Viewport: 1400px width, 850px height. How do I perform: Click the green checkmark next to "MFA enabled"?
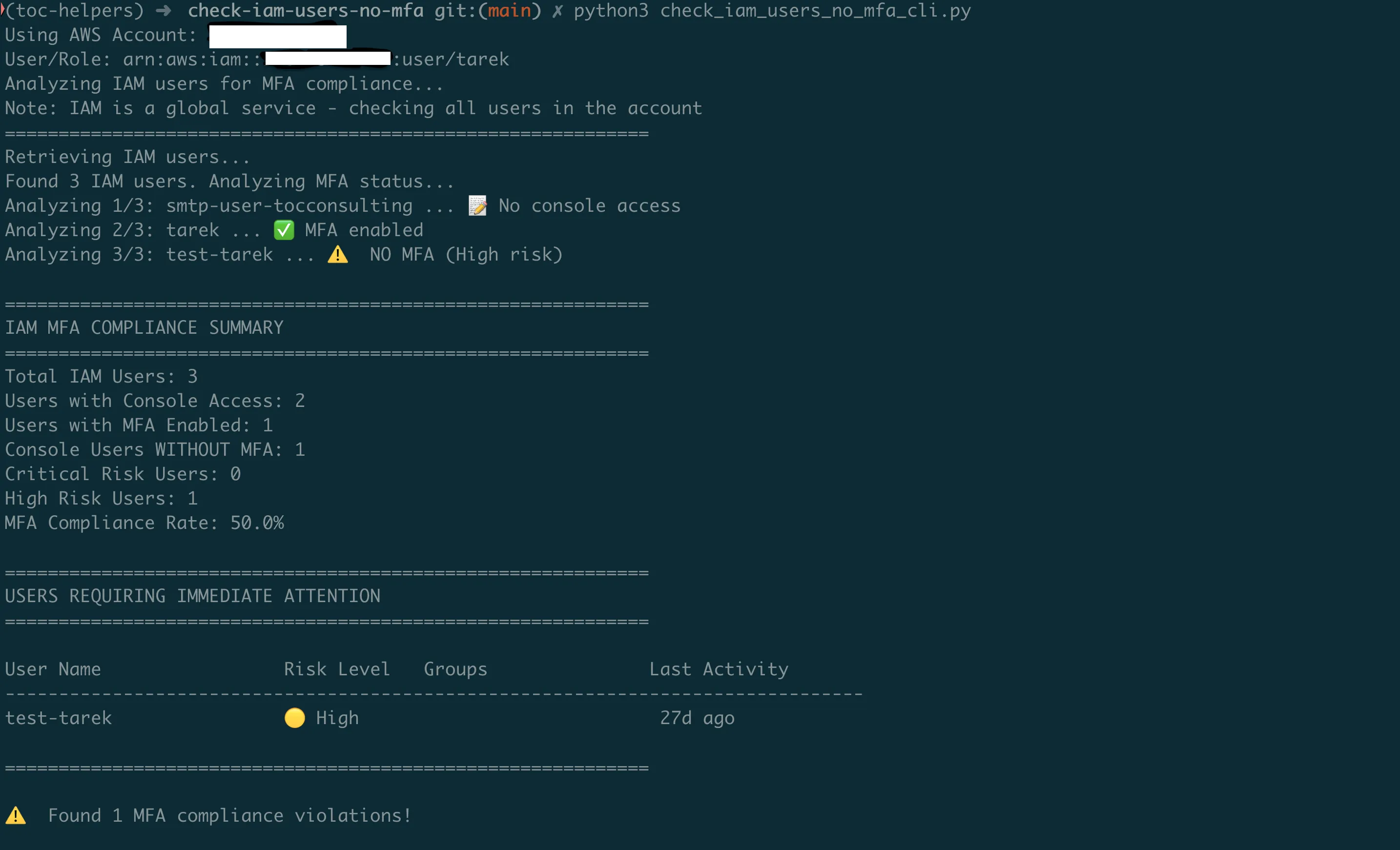pyautogui.click(x=284, y=230)
